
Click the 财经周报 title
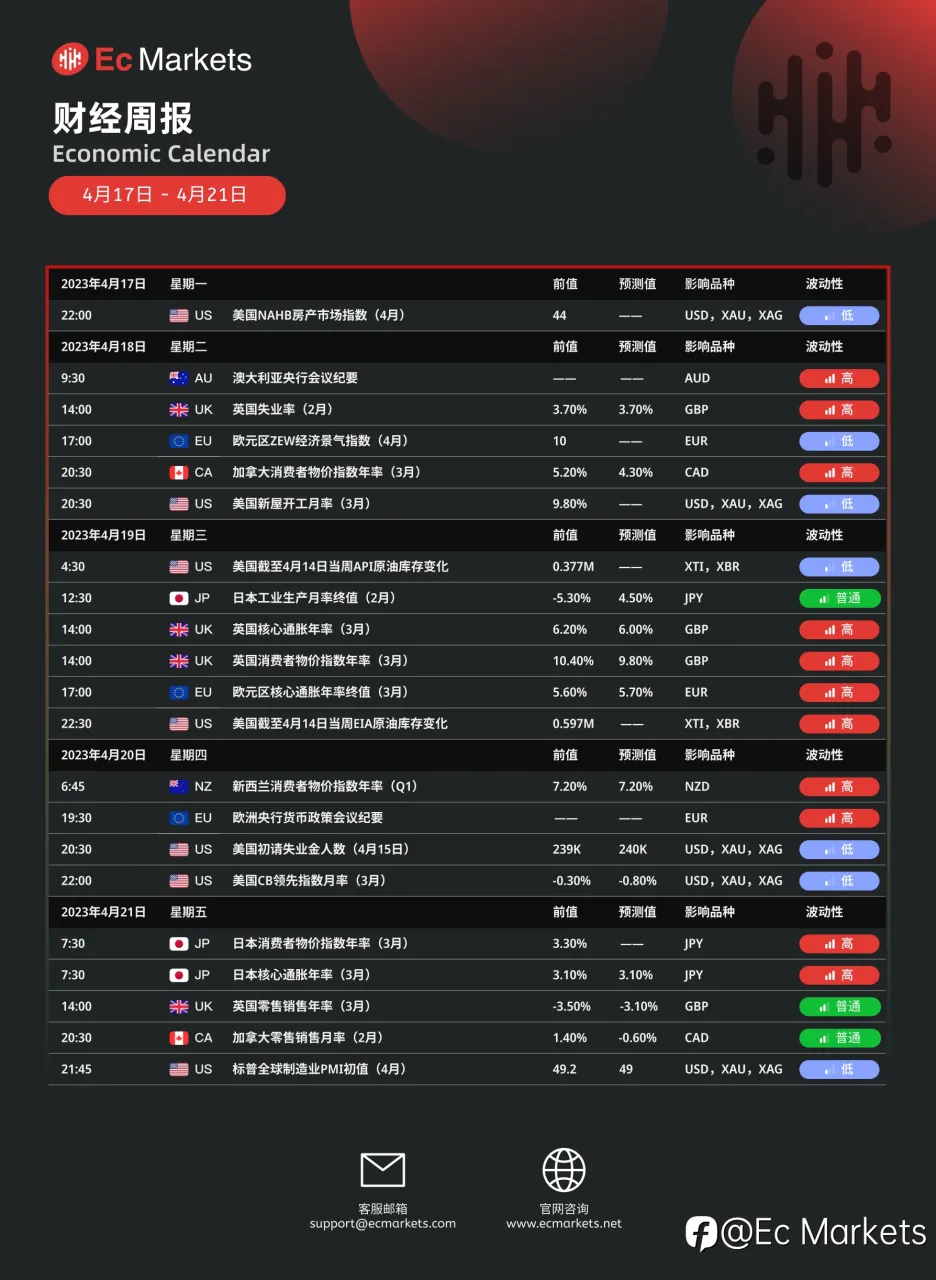point(123,119)
